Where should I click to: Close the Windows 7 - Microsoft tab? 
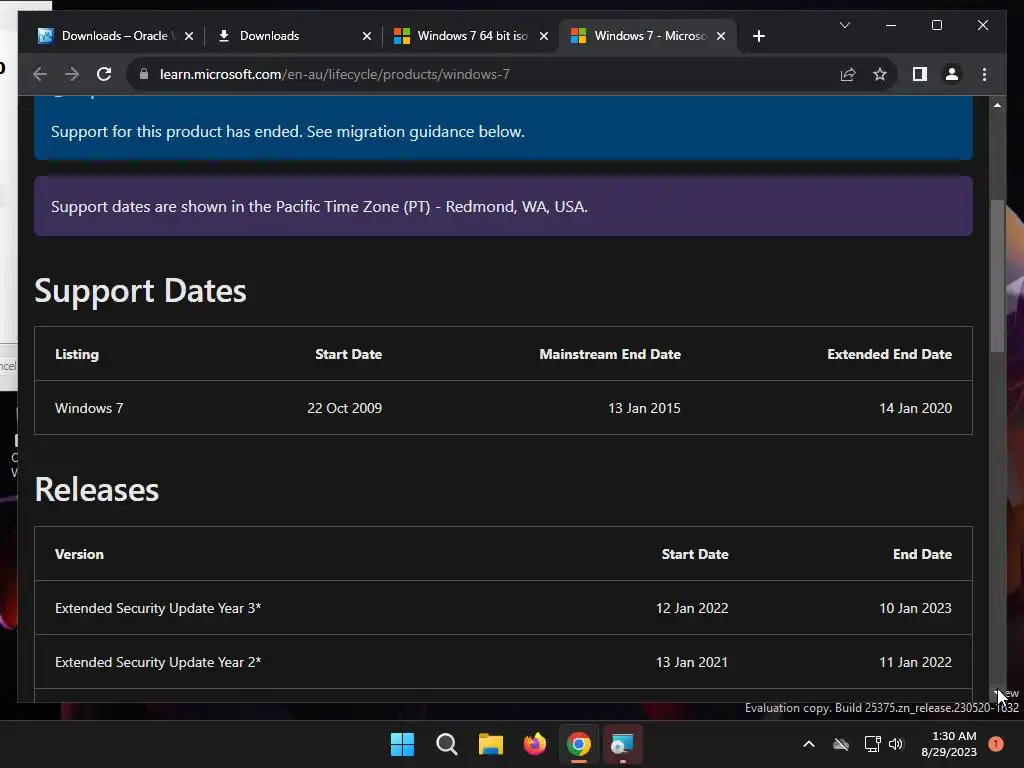click(720, 36)
